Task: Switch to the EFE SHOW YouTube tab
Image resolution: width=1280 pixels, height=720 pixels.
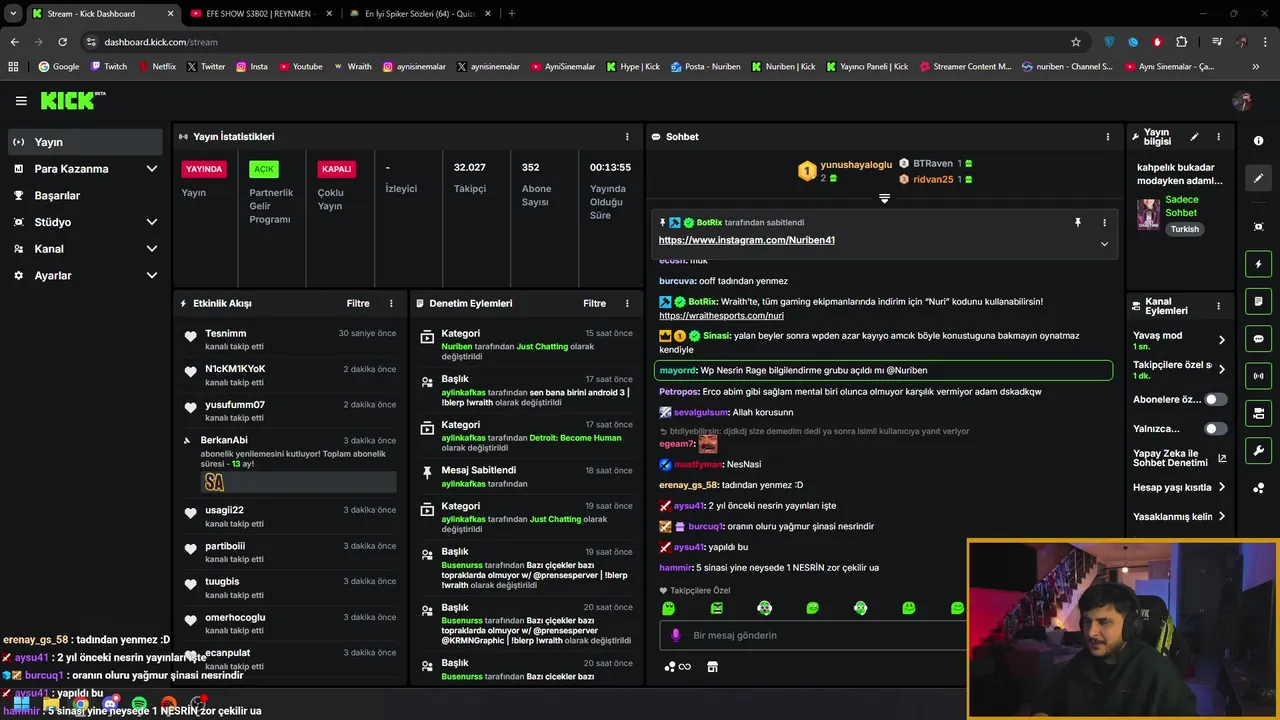Action: coord(259,14)
